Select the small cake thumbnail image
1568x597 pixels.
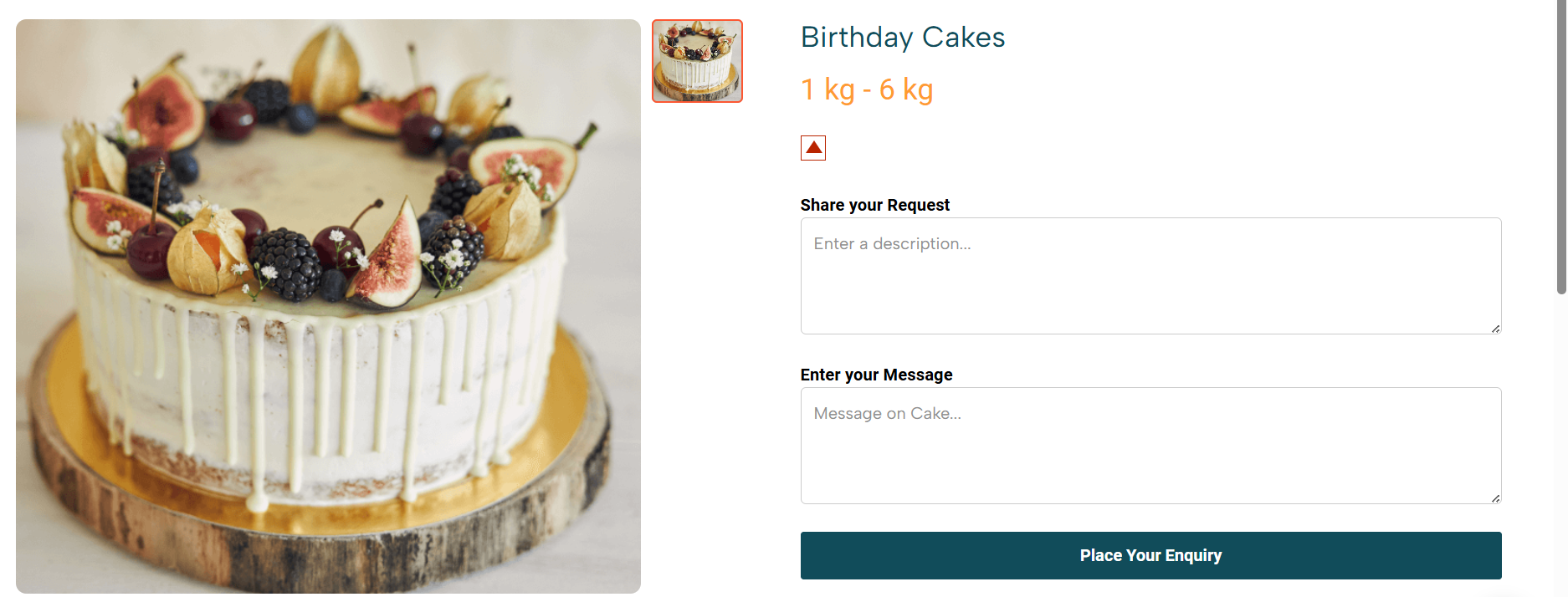(x=697, y=61)
